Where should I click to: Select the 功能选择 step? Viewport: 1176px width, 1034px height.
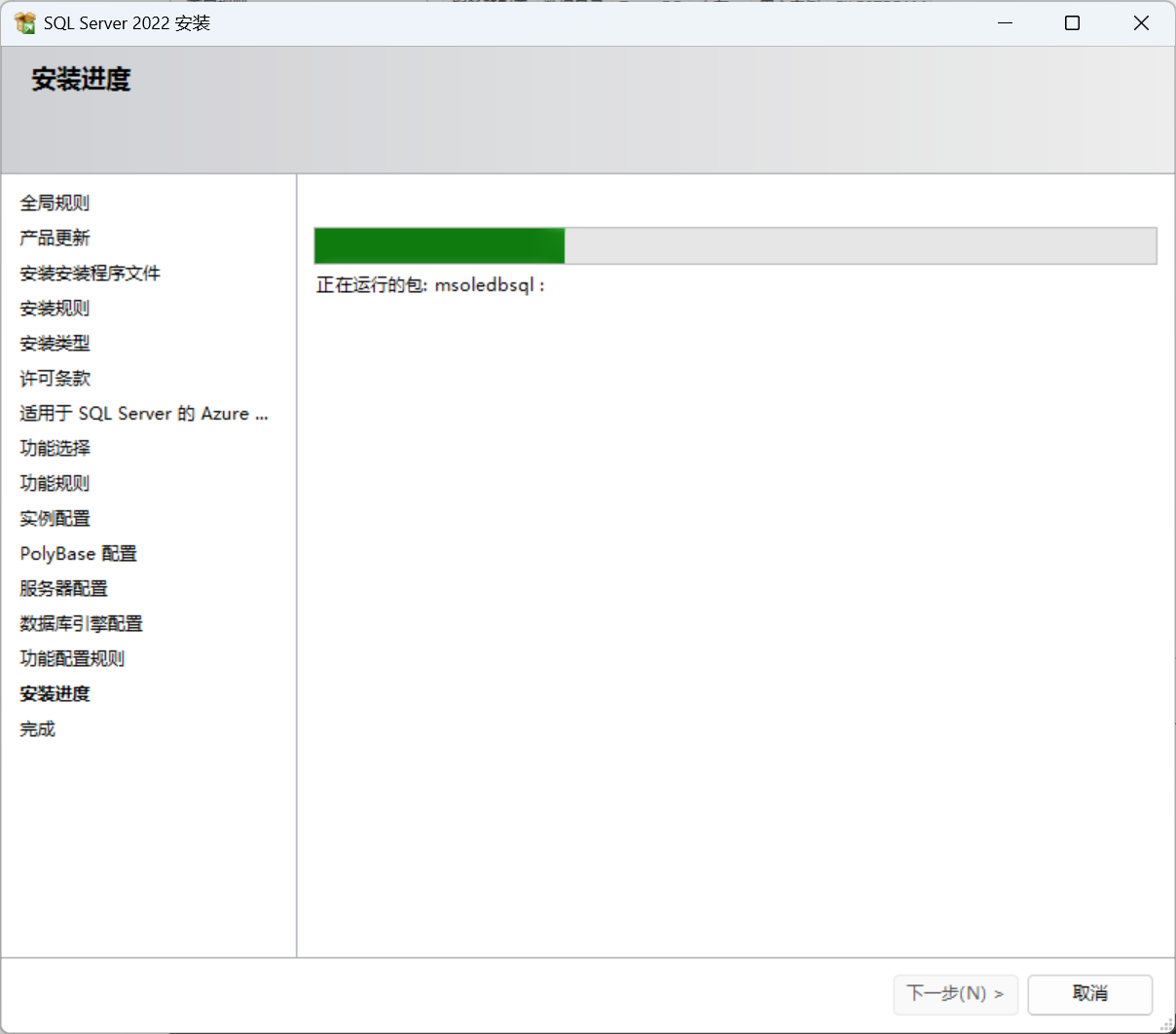[x=55, y=448]
